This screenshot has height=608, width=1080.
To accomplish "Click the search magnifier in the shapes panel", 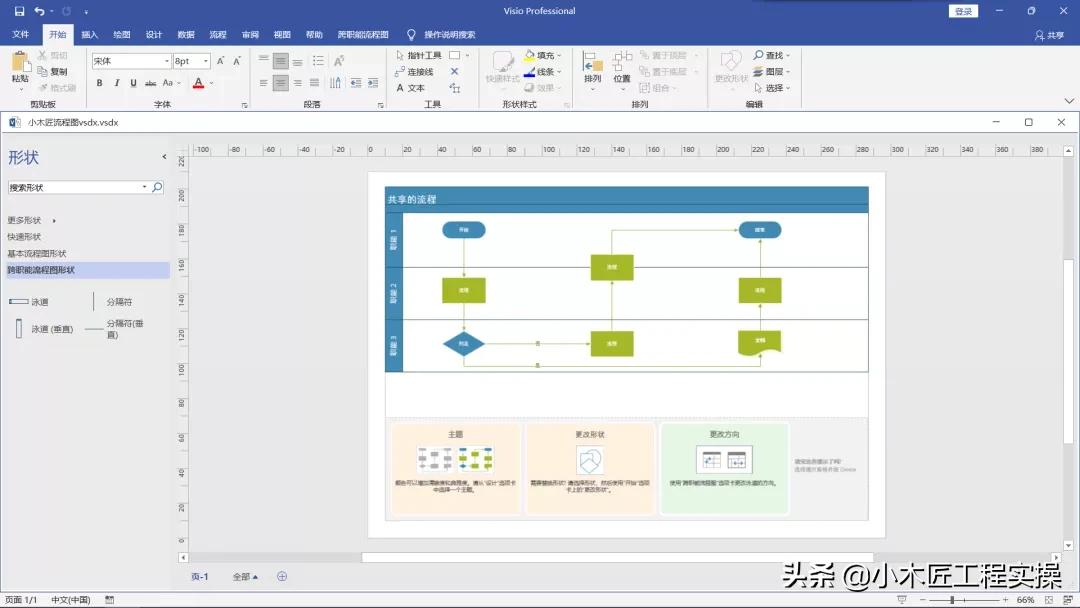I will 157,187.
